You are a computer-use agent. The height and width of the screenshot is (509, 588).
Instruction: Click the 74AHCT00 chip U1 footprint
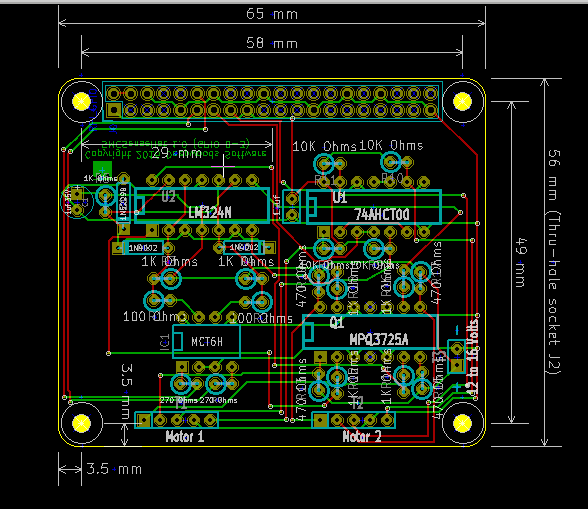tap(374, 207)
